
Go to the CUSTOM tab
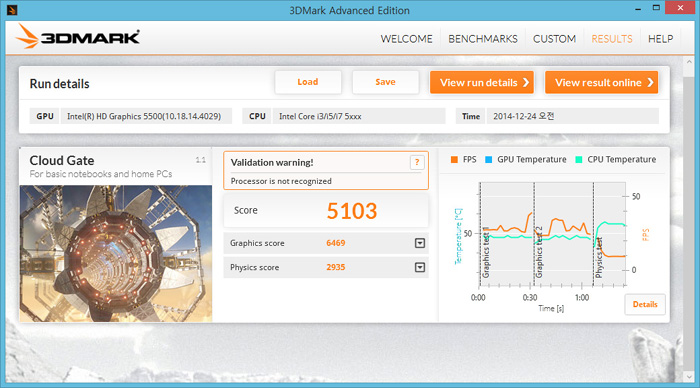click(x=554, y=39)
